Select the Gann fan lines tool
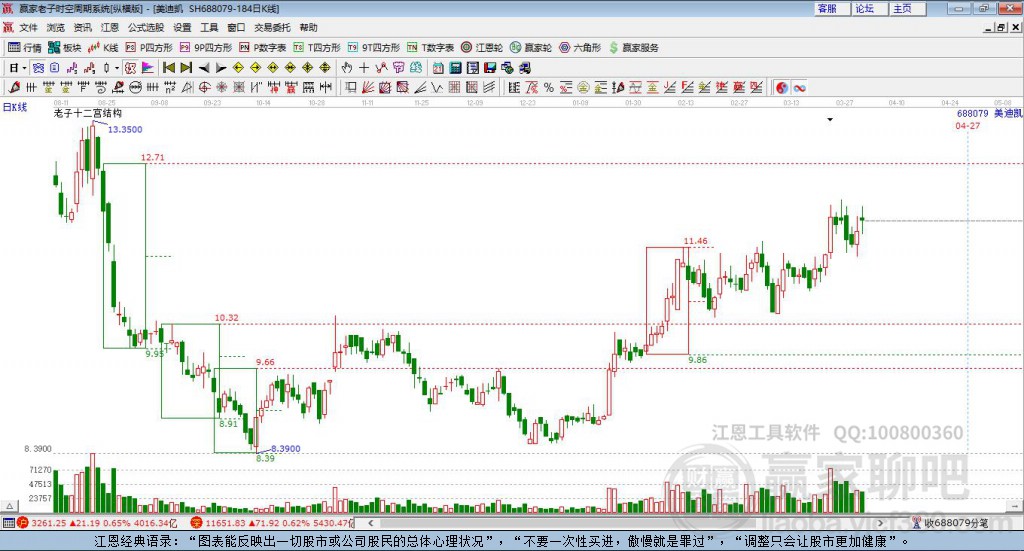Viewport: 1024px width, 551px height. pos(369,87)
